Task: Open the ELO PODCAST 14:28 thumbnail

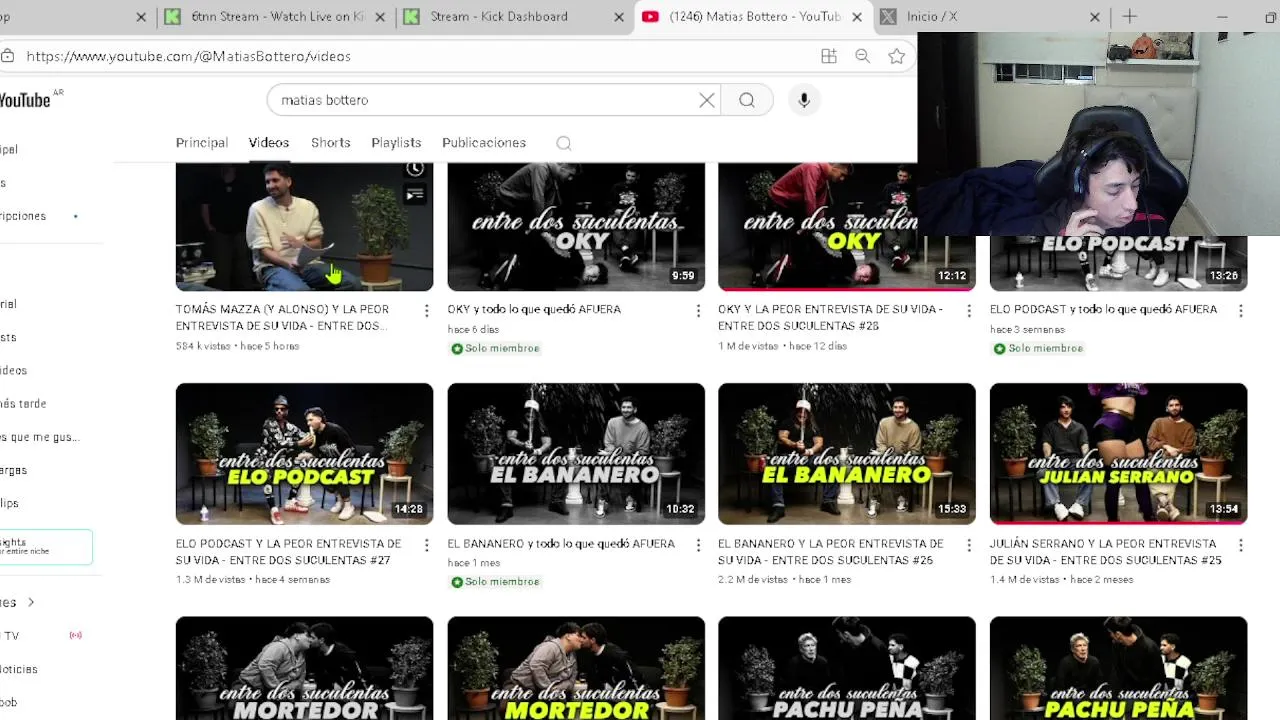Action: tap(304, 454)
